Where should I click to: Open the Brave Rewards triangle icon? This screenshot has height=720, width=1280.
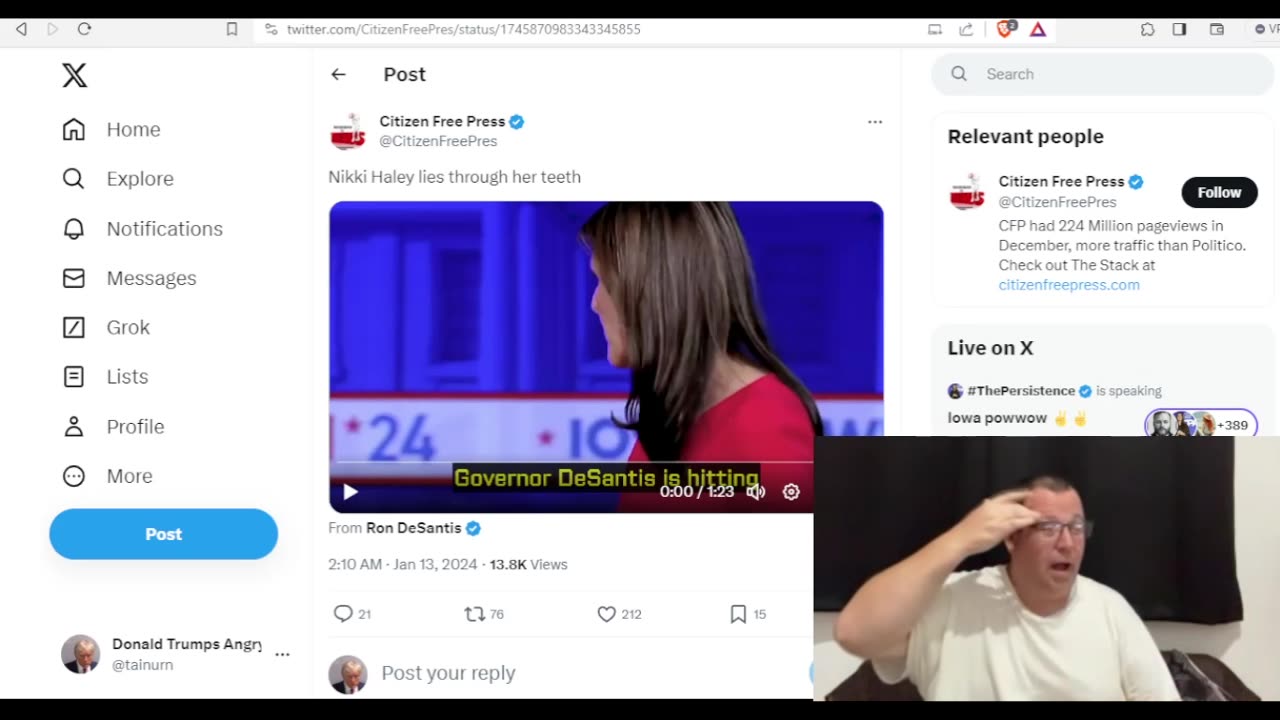[1038, 29]
